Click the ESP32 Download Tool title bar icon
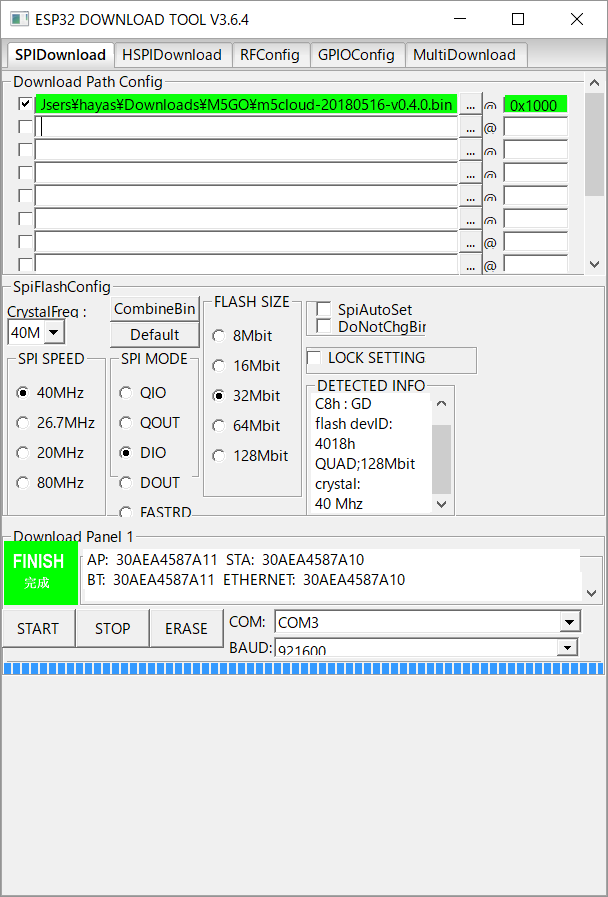 (19, 19)
